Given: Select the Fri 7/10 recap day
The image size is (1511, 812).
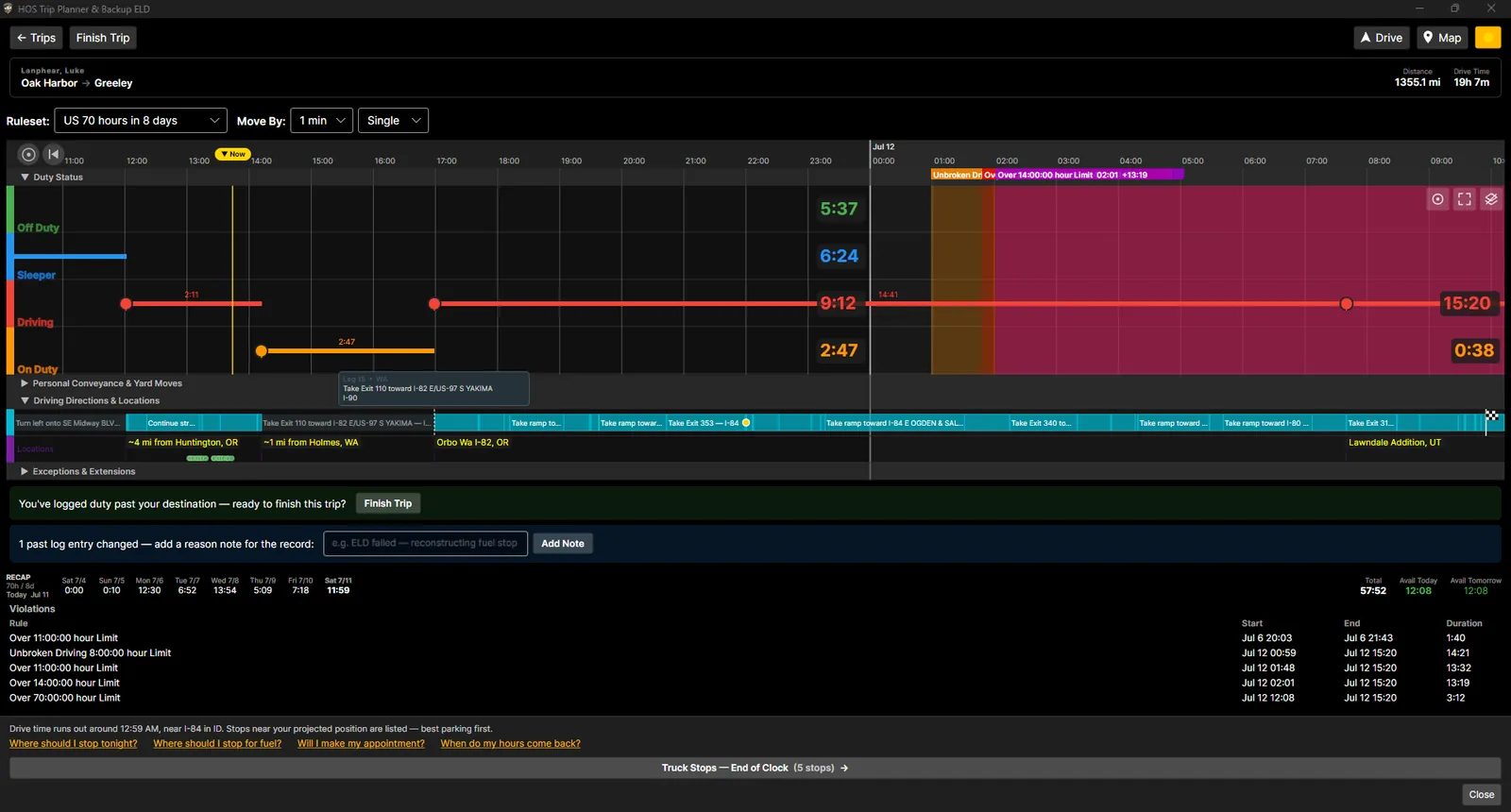Looking at the screenshot, I should click(300, 585).
